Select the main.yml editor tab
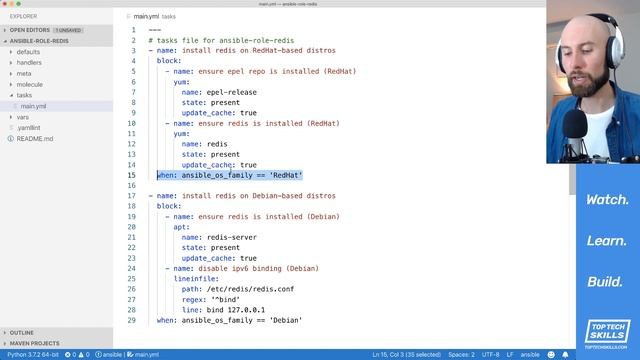Viewport: 640px width, 360px height. coord(146,16)
